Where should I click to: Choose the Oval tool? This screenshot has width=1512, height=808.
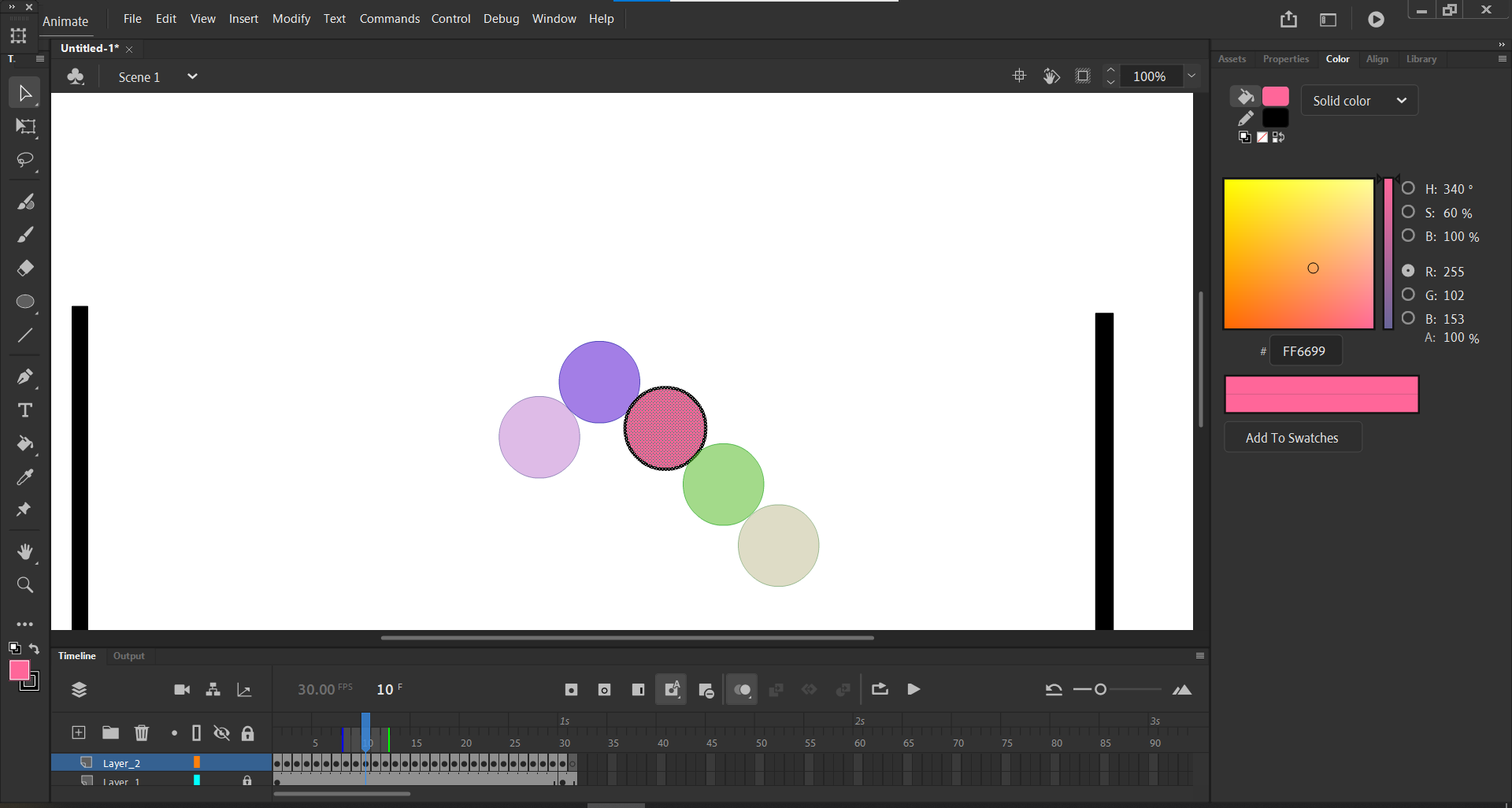tap(25, 302)
